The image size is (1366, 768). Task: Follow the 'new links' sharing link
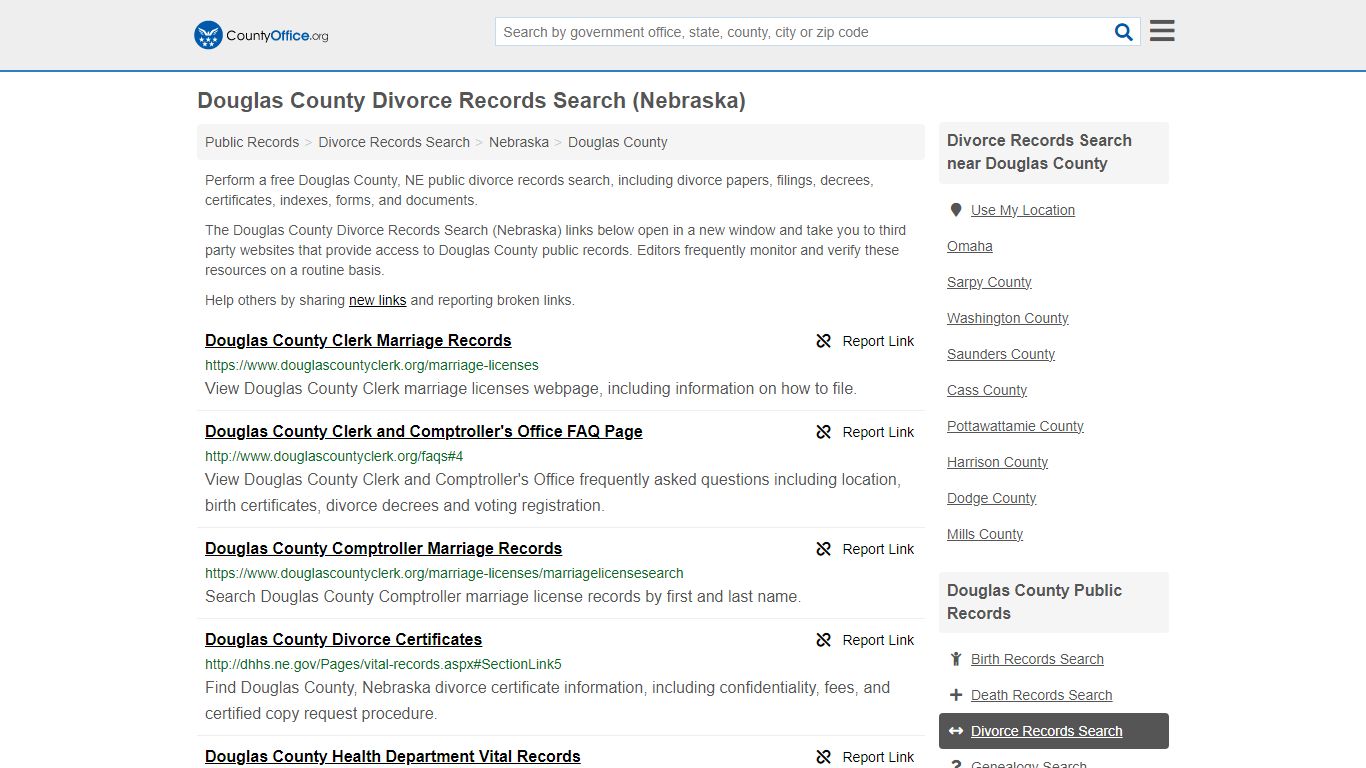377,300
